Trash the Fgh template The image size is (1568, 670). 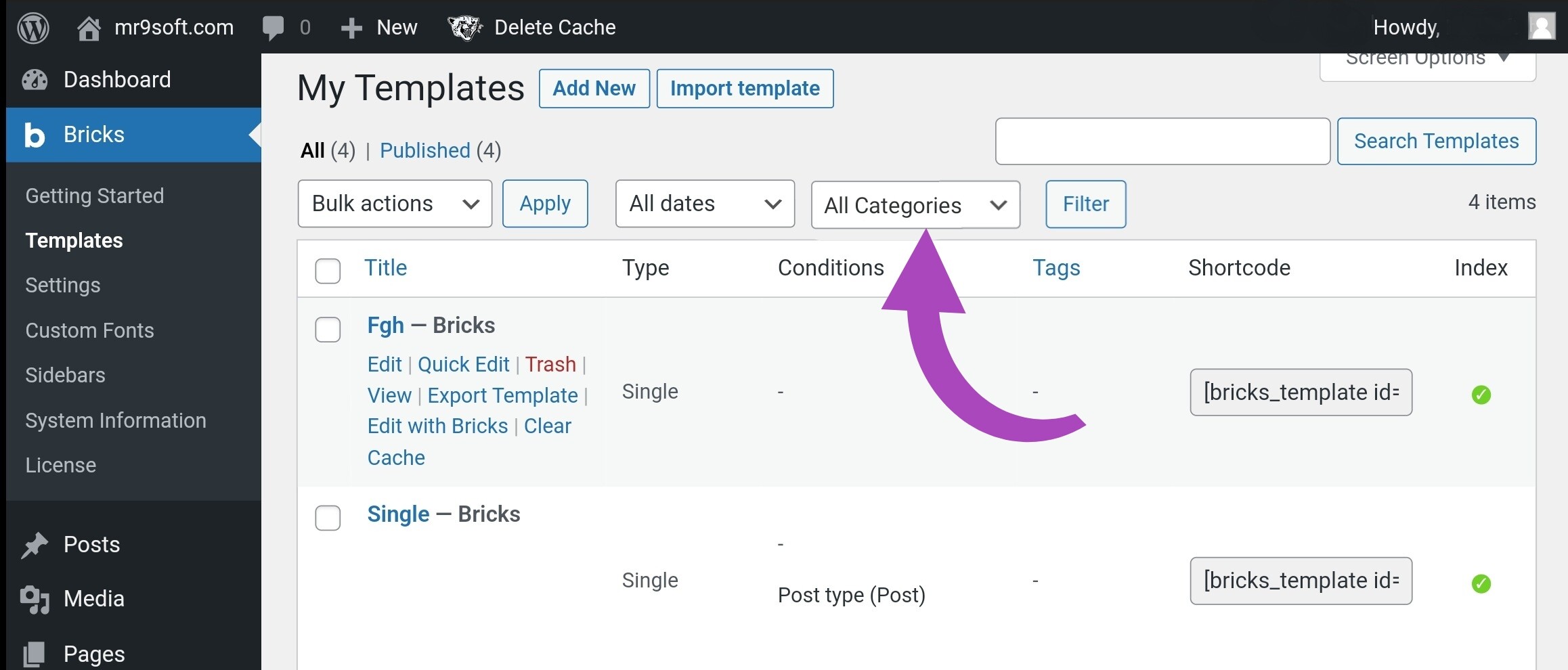[550, 364]
